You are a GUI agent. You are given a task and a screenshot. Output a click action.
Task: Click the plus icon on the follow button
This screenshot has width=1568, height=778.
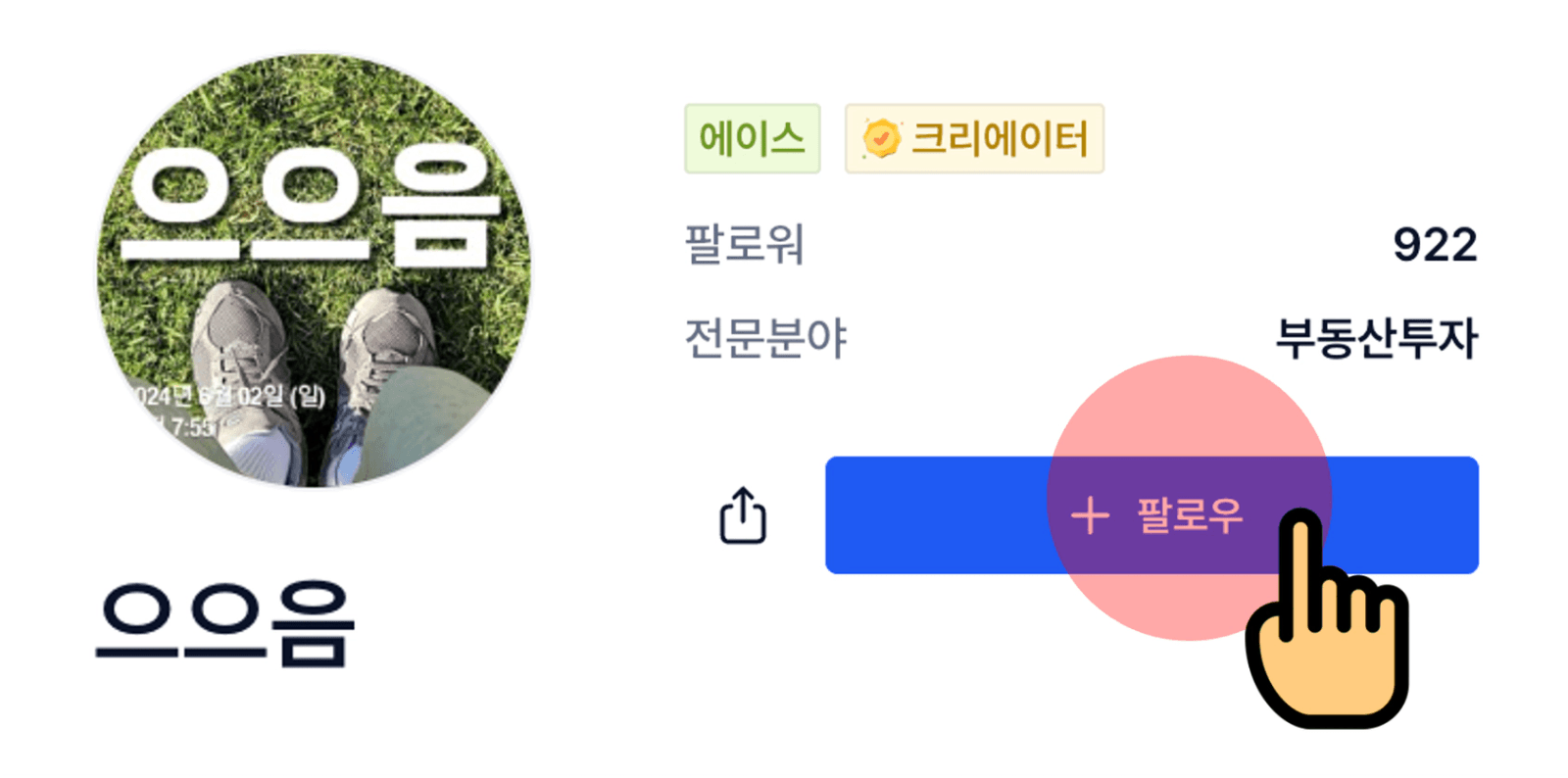pos(1090,515)
